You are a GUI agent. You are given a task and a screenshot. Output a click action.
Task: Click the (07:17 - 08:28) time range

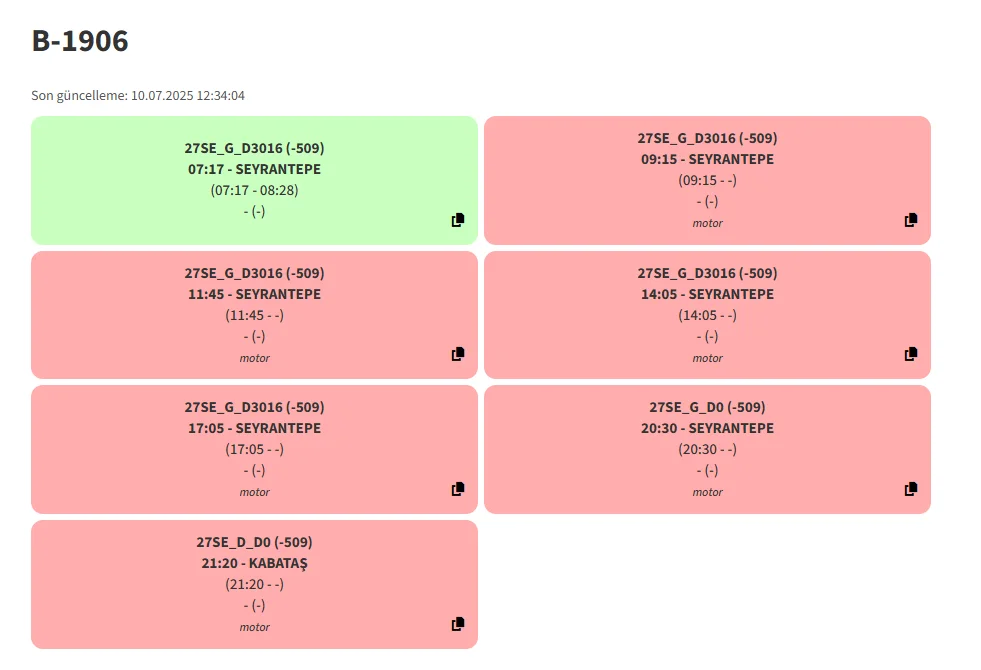[254, 190]
